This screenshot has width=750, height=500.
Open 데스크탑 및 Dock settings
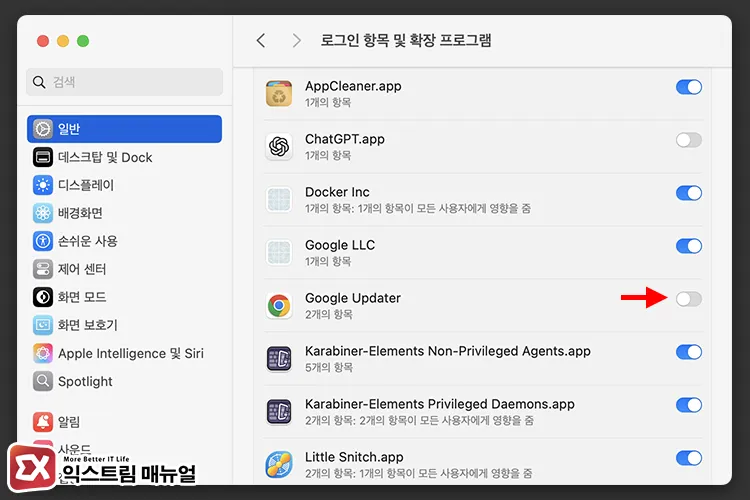(124, 157)
